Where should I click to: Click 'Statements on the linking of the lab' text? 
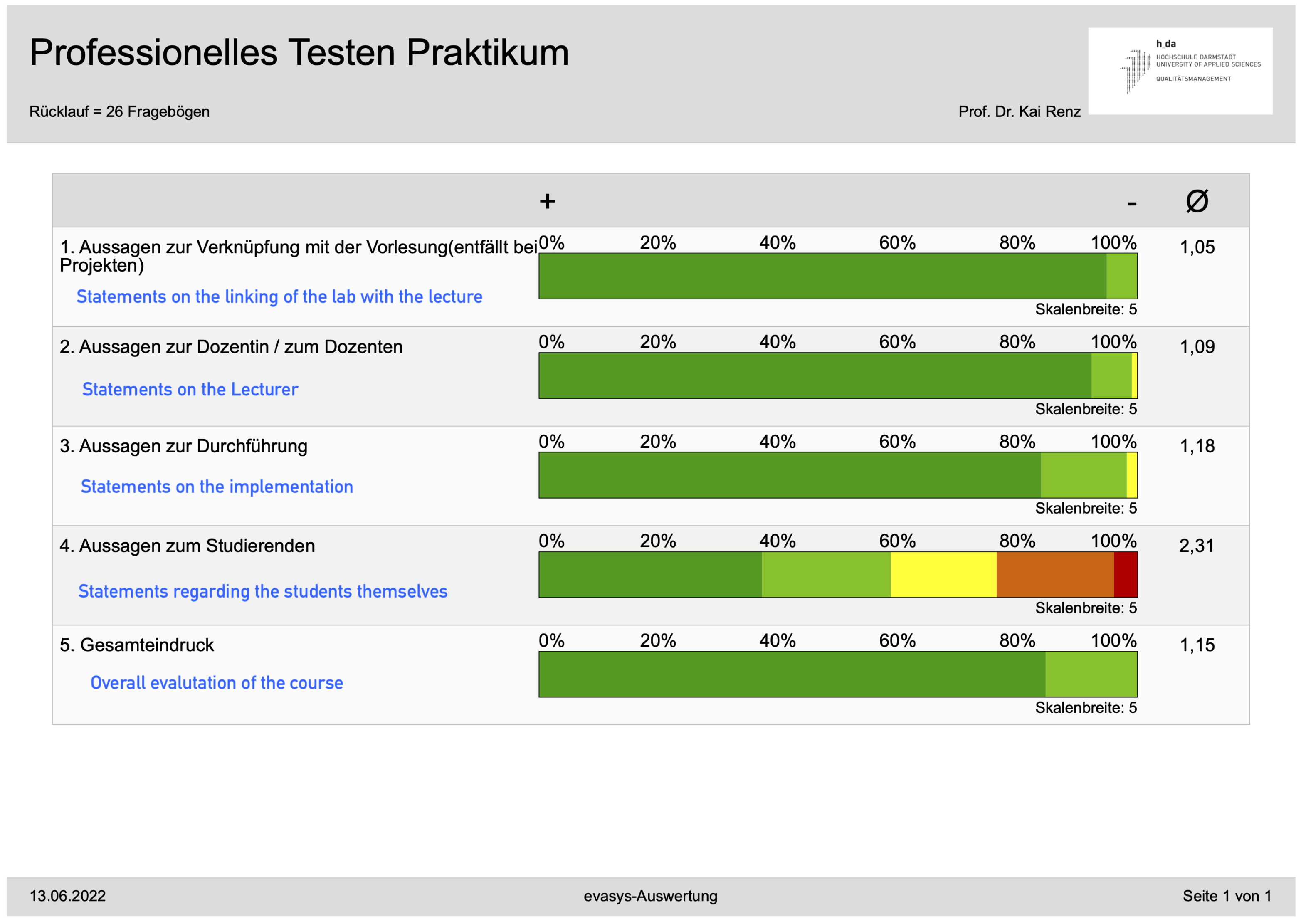click(279, 296)
